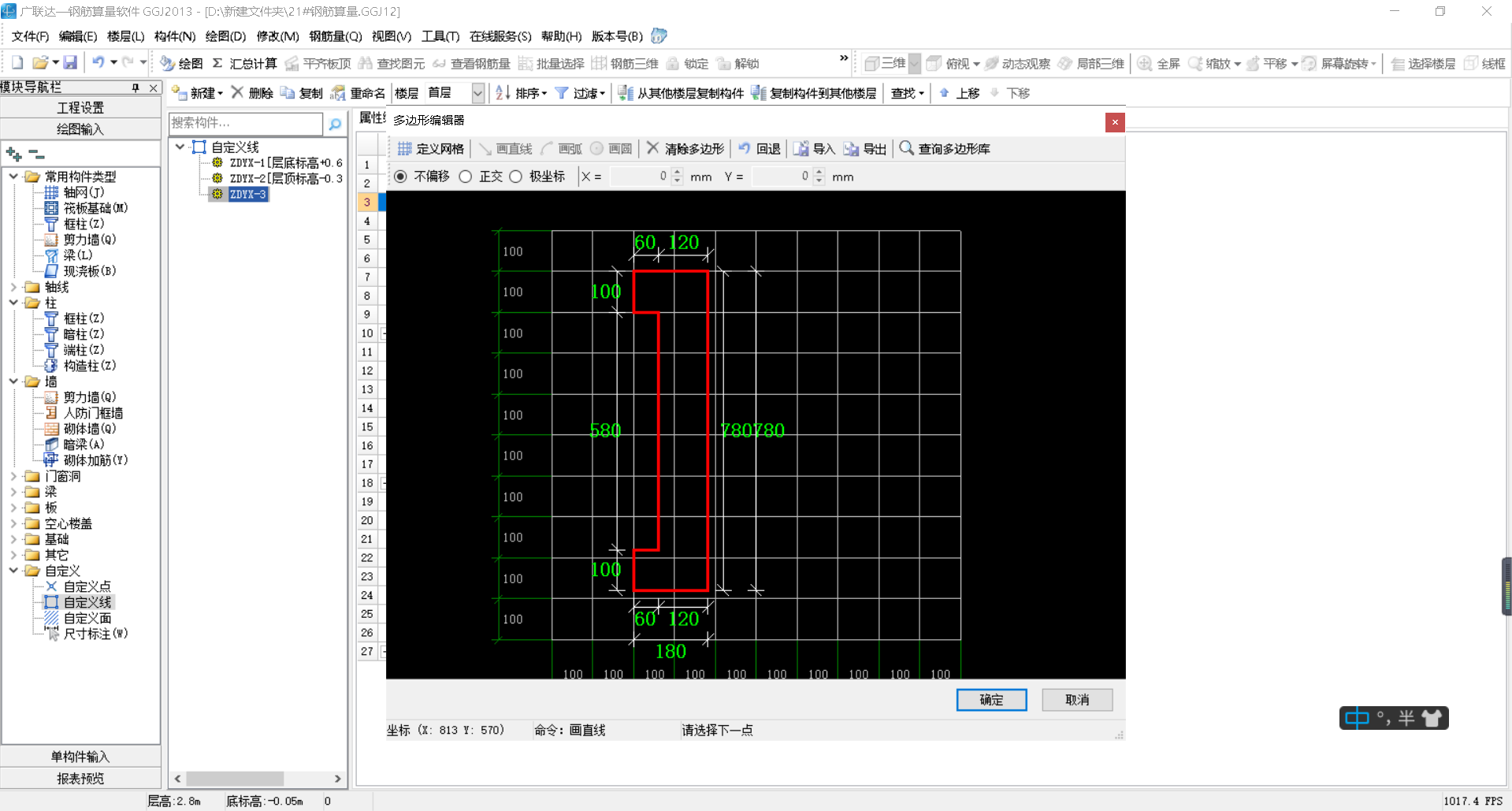Click 清除多边形 clear polygon icon
The width and height of the screenshot is (1512, 811).
(x=652, y=148)
